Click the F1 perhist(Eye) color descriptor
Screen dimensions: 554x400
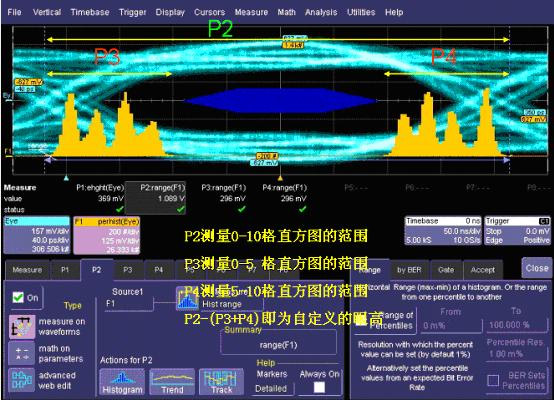pyautogui.click(x=107, y=235)
